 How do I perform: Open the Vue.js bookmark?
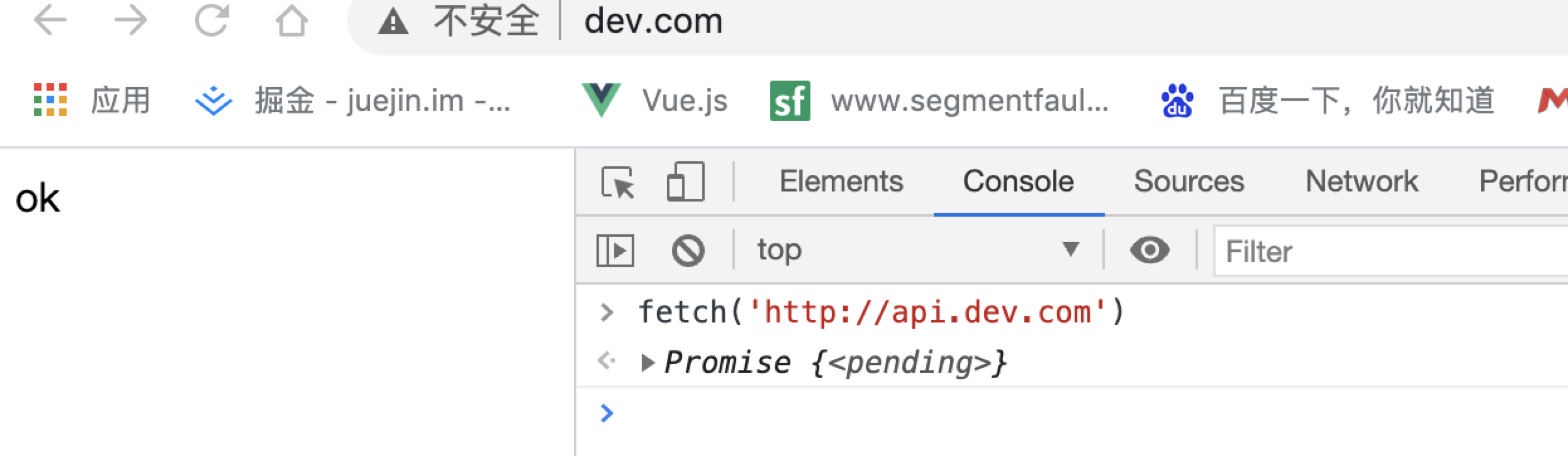pyautogui.click(x=656, y=101)
